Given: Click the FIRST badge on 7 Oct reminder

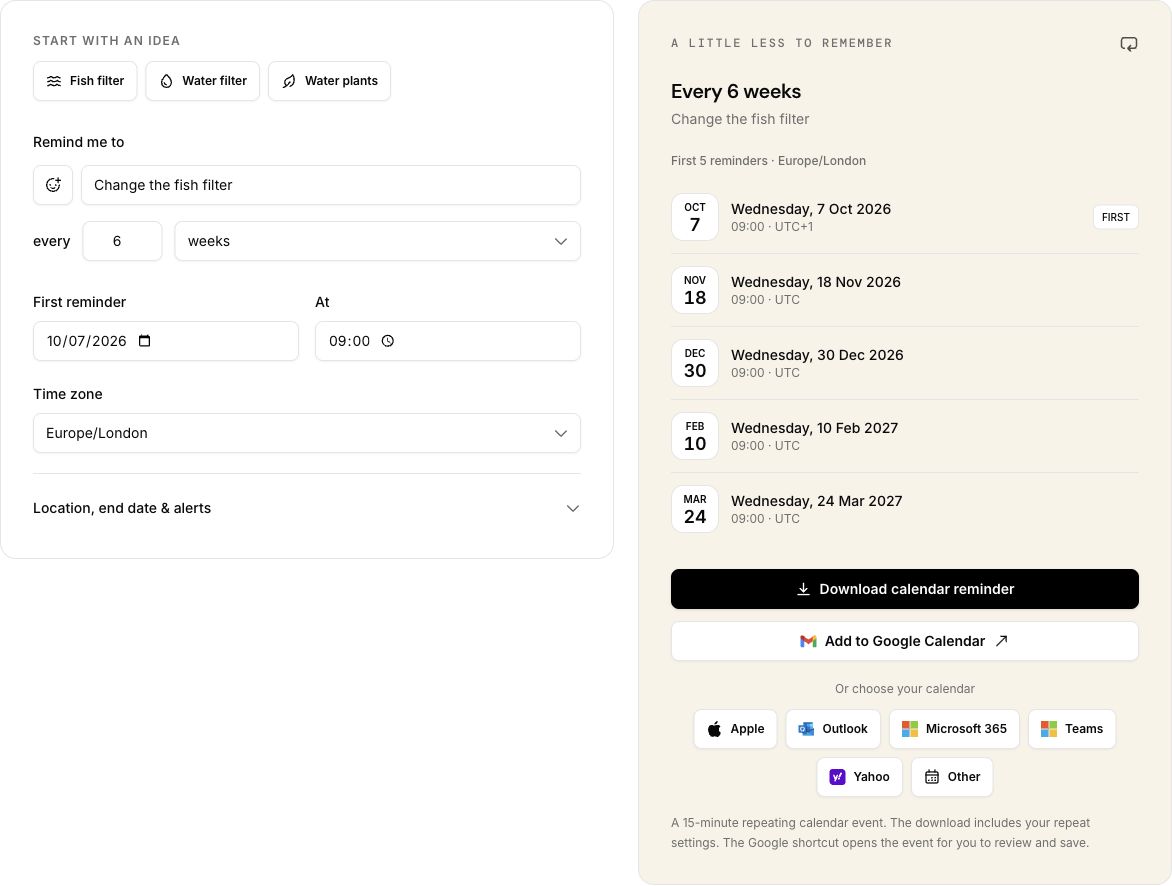Looking at the screenshot, I should (x=1115, y=217).
